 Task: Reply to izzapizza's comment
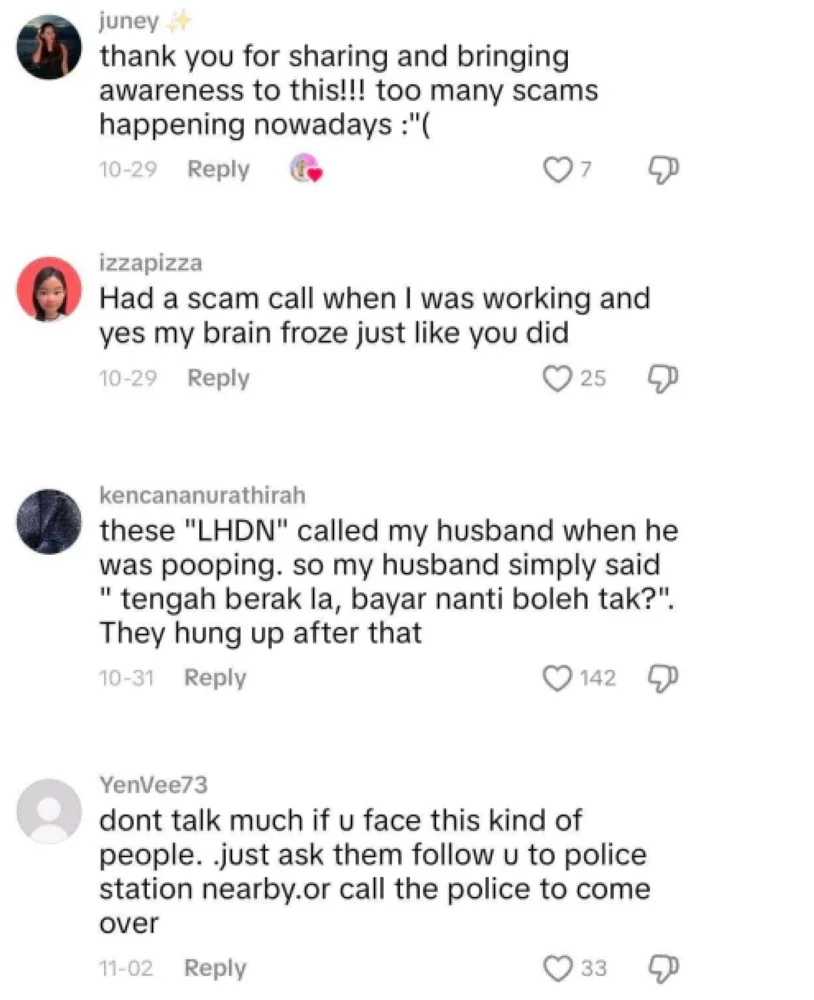(x=218, y=378)
